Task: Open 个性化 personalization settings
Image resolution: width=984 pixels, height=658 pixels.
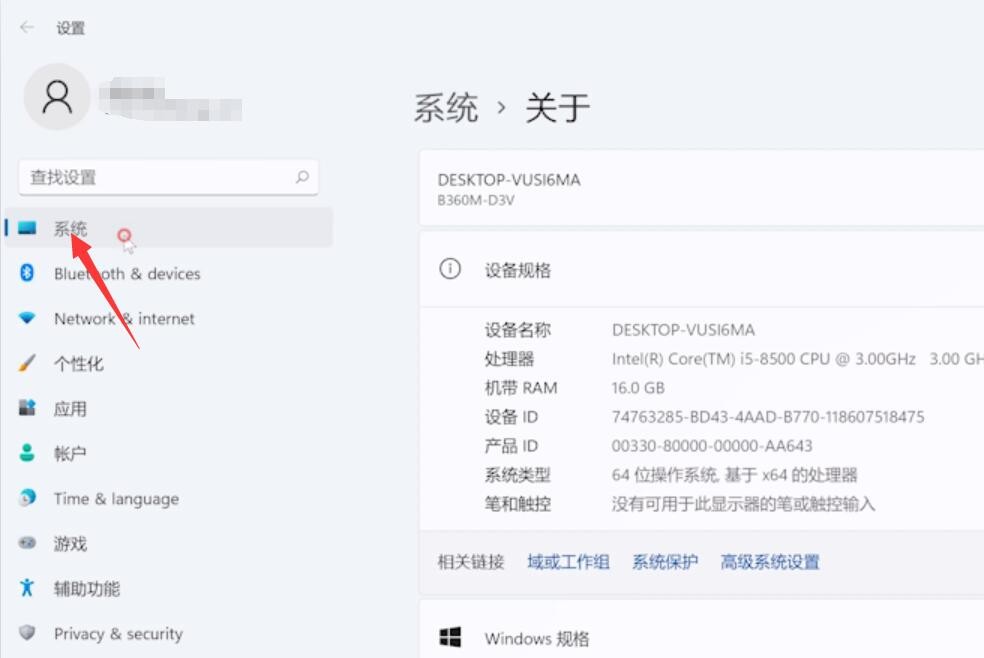Action: [x=27, y=363]
